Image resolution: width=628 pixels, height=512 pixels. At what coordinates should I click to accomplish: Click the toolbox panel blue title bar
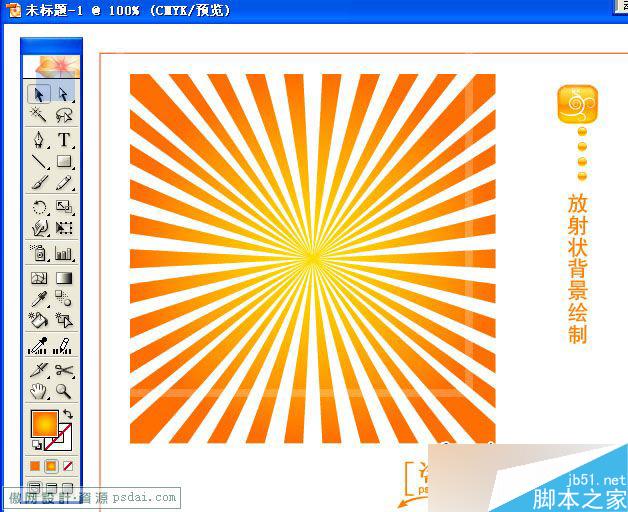[x=51, y=46]
